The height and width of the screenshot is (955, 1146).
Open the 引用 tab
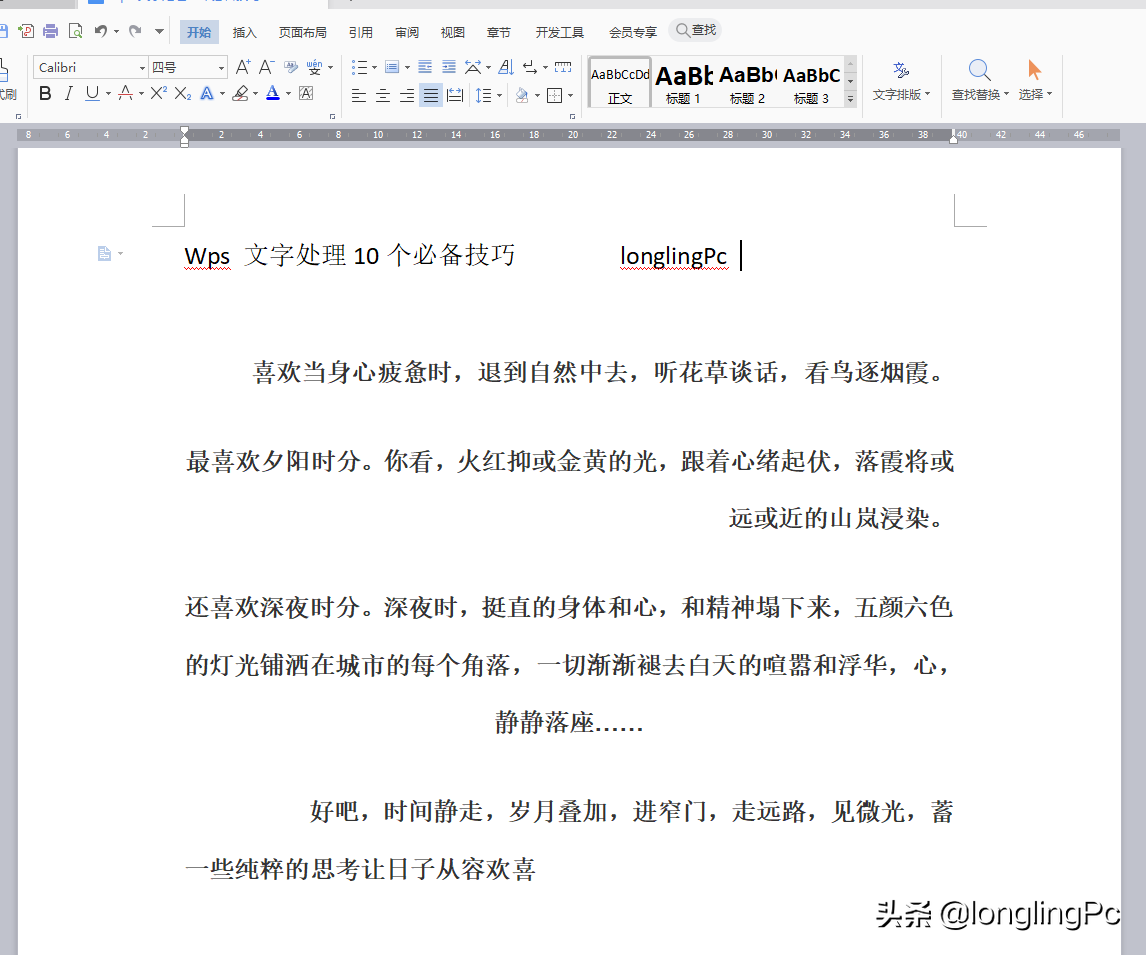pyautogui.click(x=360, y=32)
